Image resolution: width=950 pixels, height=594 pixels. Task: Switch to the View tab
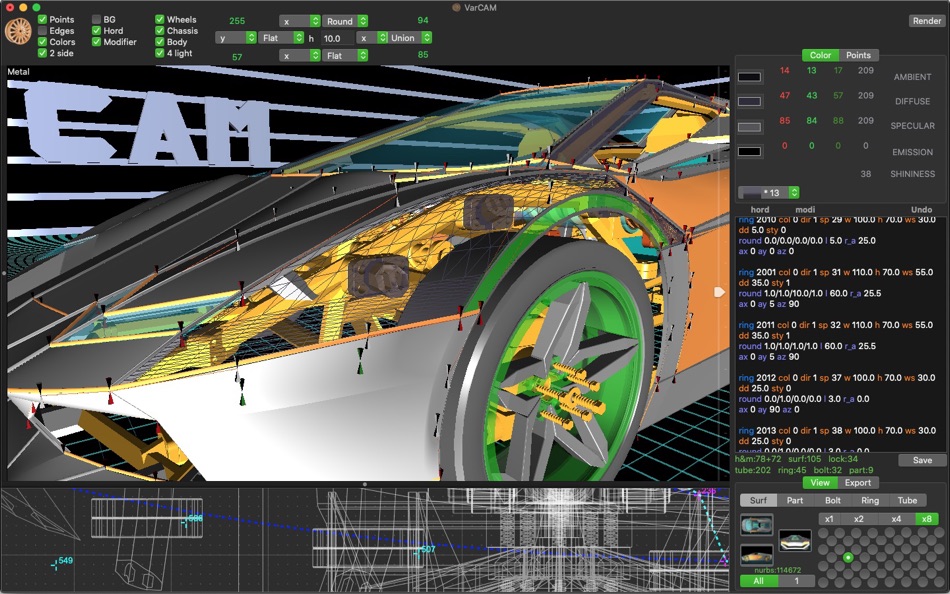point(820,482)
